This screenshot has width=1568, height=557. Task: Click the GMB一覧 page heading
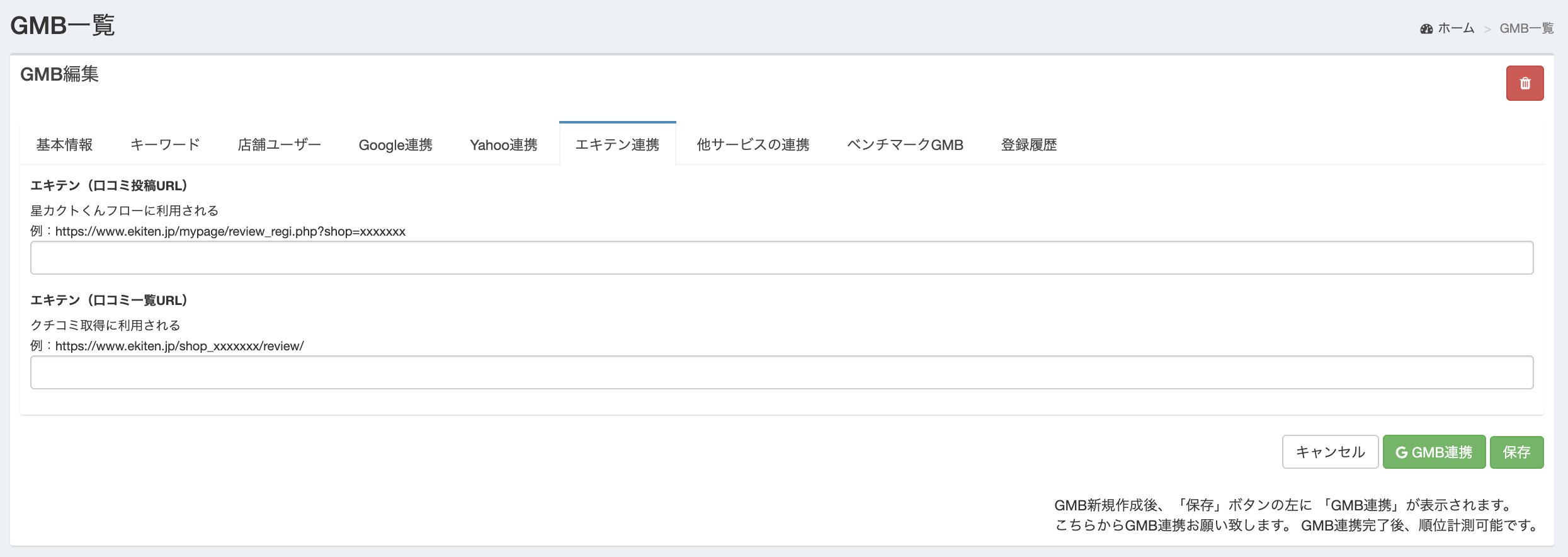click(62, 26)
